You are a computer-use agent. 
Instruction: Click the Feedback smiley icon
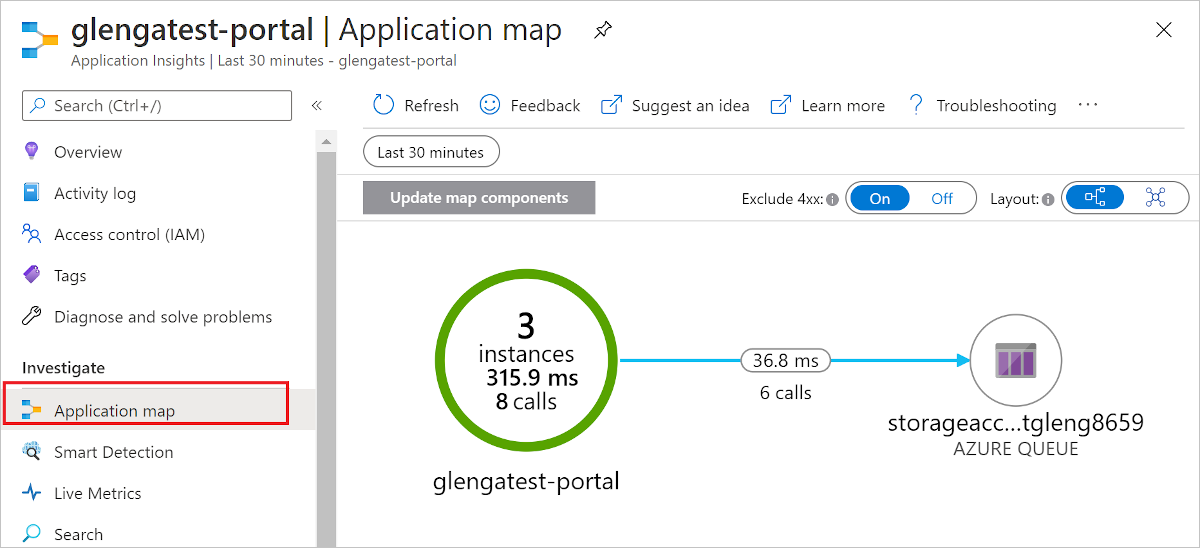click(490, 105)
